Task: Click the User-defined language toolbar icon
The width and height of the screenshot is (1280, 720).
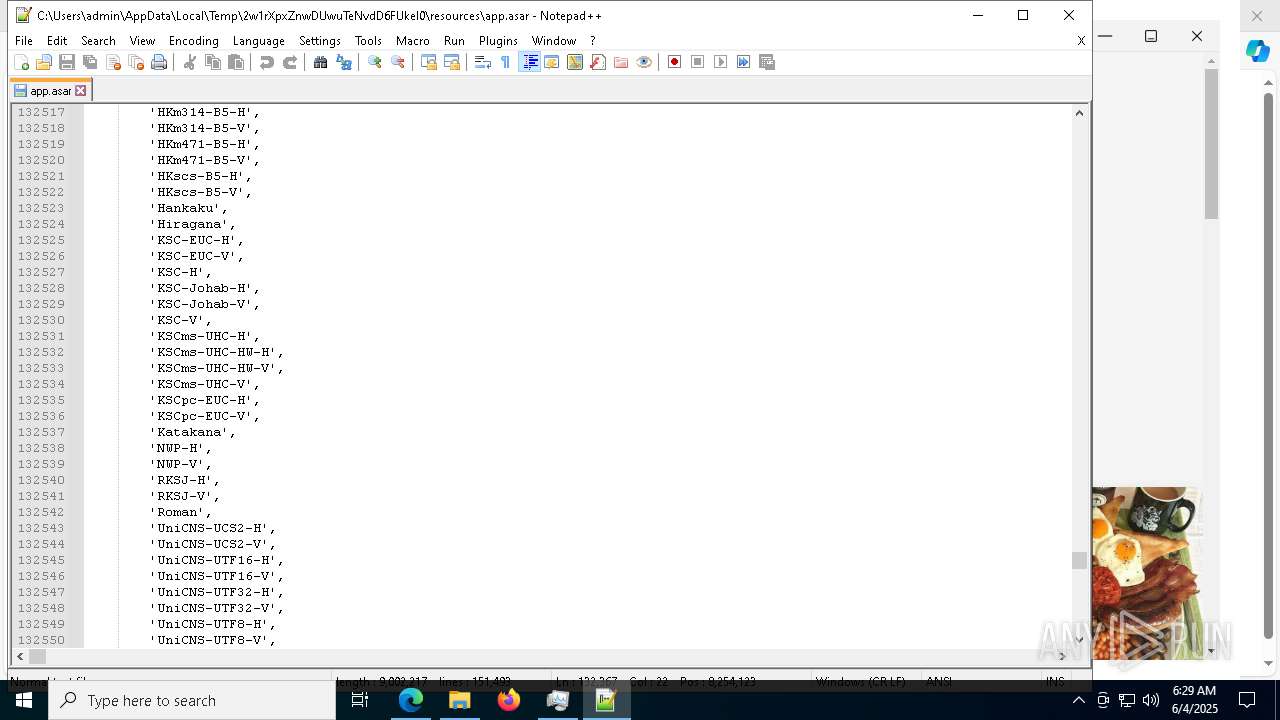Action: (x=552, y=62)
